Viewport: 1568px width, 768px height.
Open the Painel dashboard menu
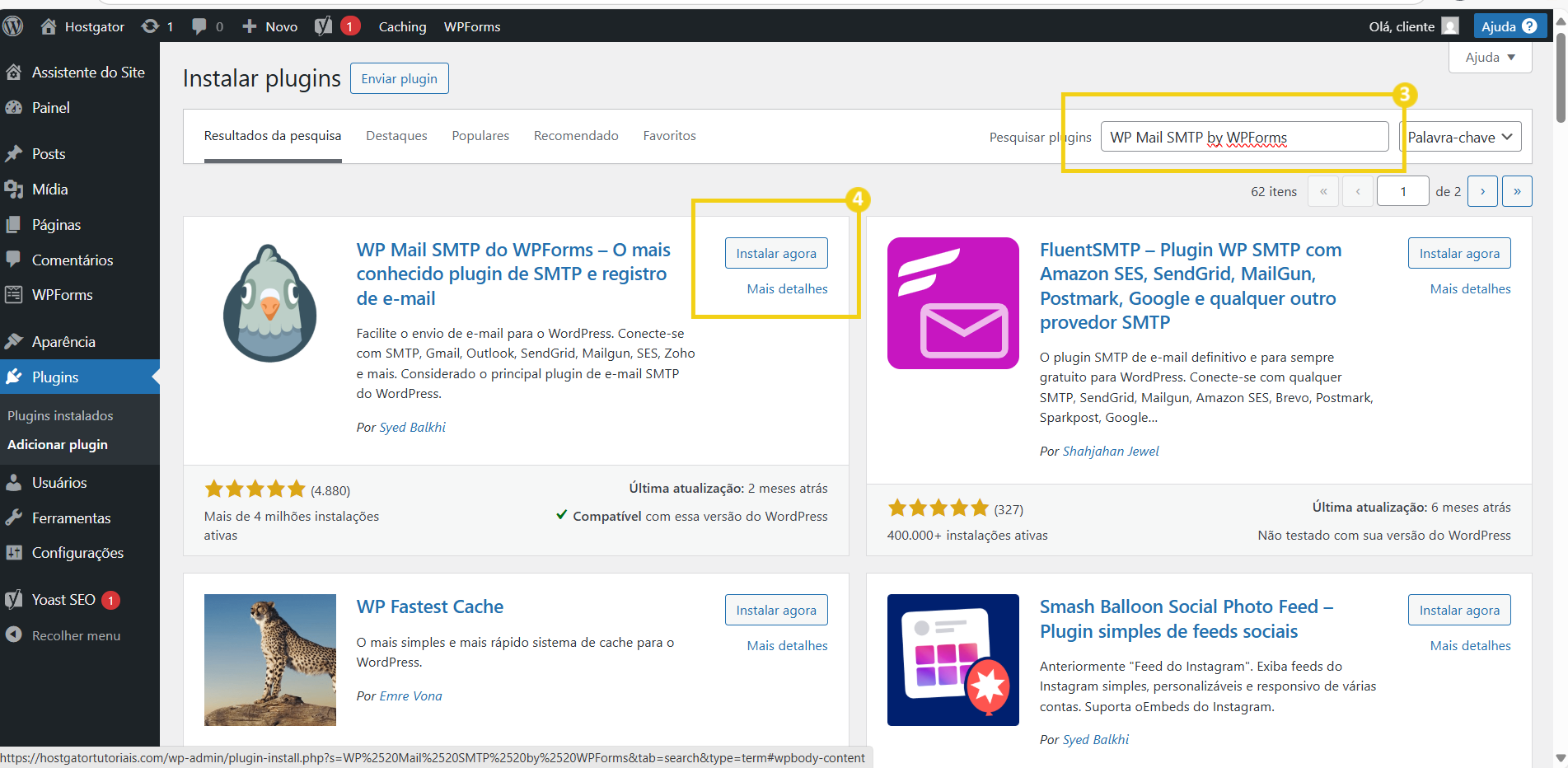tap(80, 108)
